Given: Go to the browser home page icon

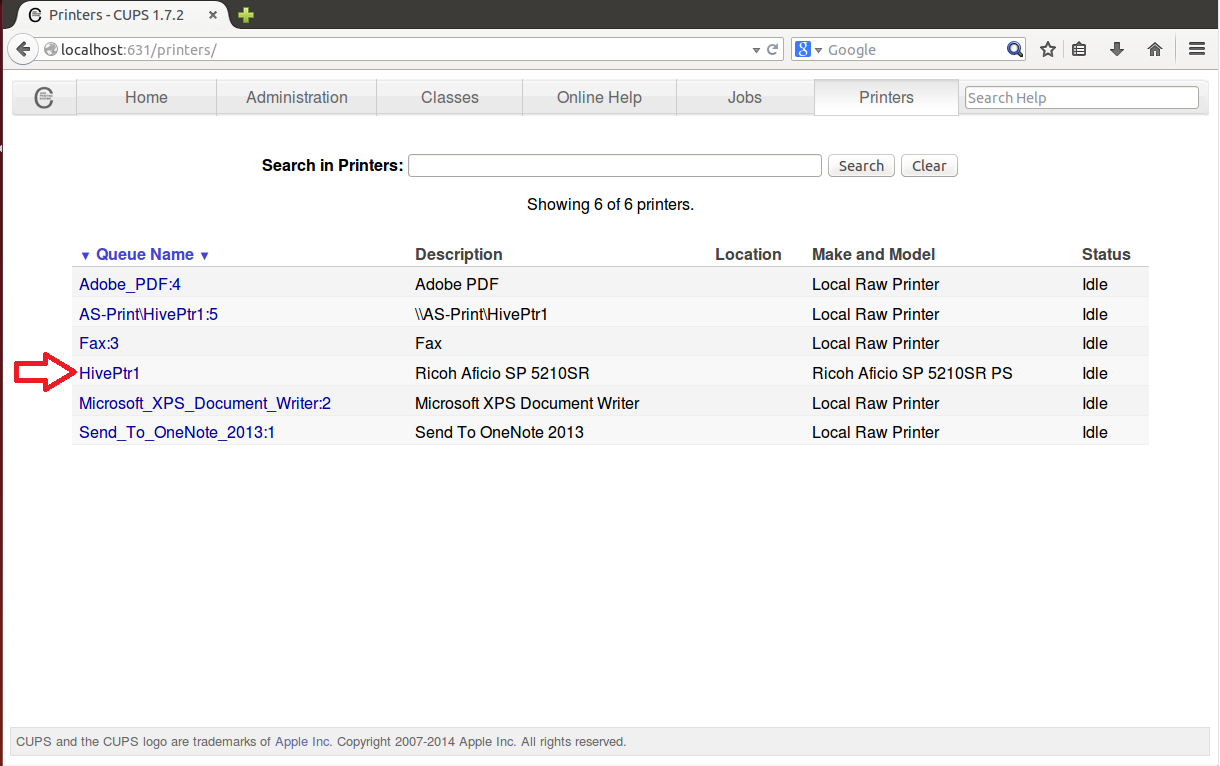Looking at the screenshot, I should tap(1155, 49).
